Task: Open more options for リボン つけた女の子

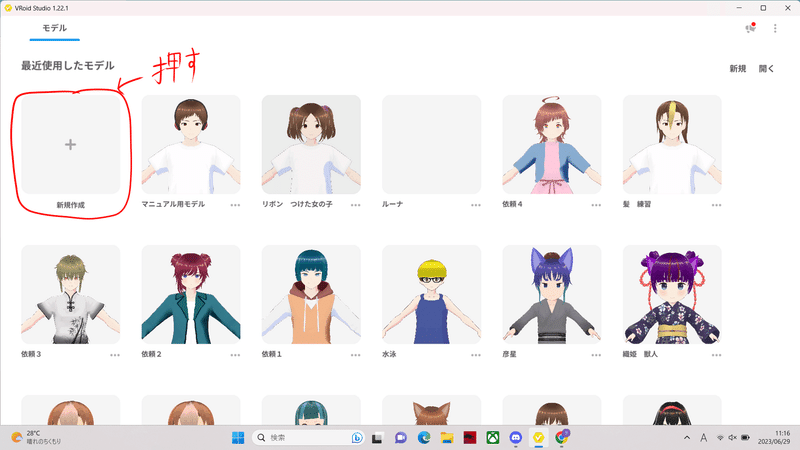Action: (355, 205)
